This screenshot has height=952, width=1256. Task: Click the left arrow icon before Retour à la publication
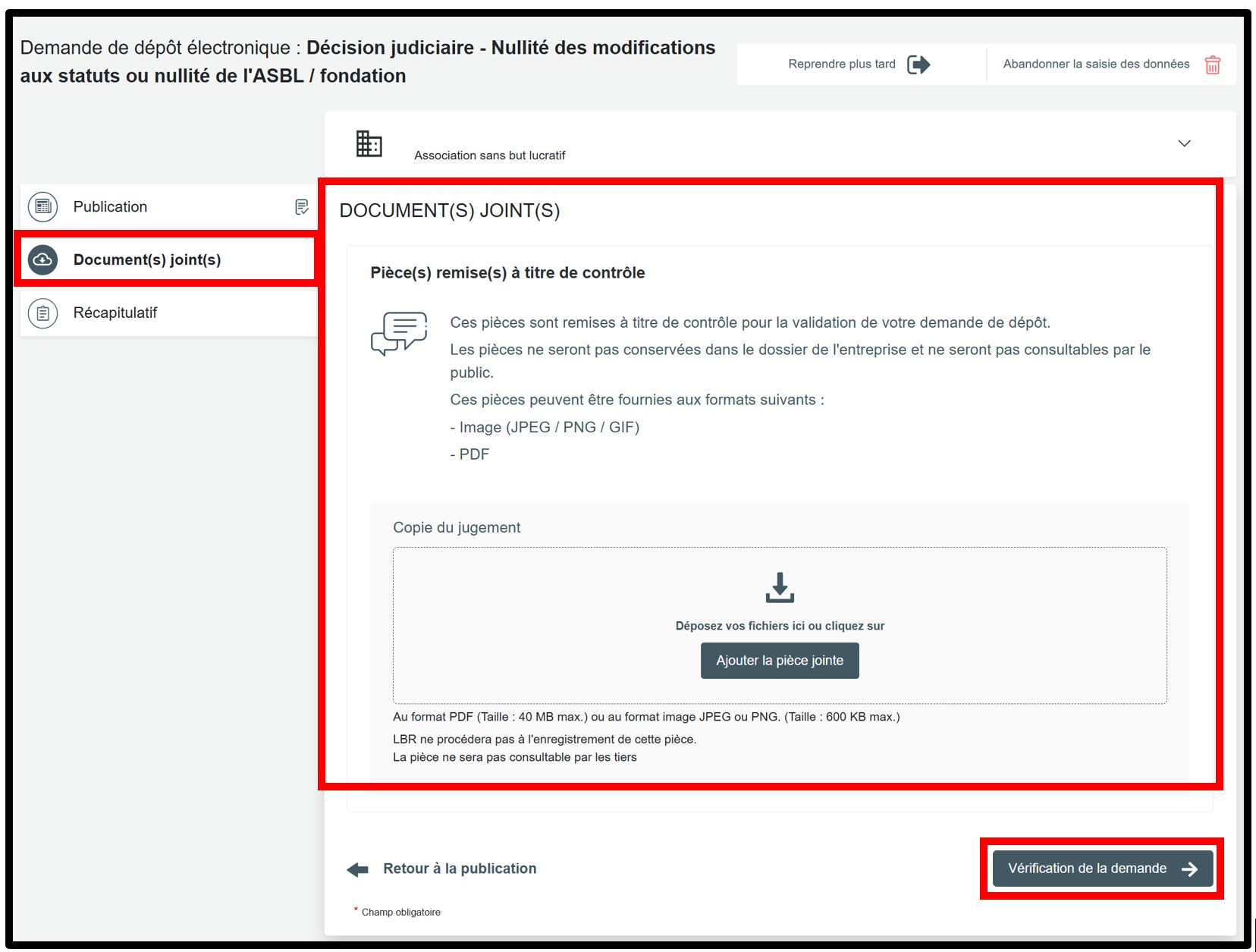[357, 869]
